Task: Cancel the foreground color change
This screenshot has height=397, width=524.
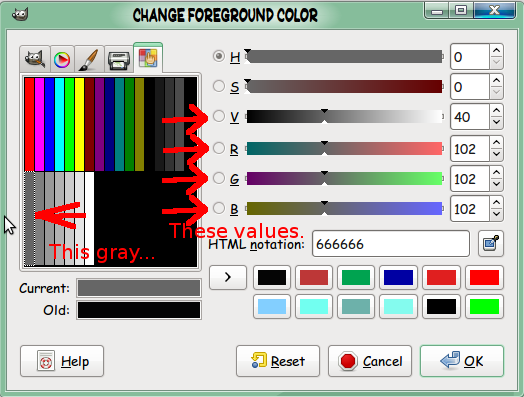Action: click(x=370, y=361)
